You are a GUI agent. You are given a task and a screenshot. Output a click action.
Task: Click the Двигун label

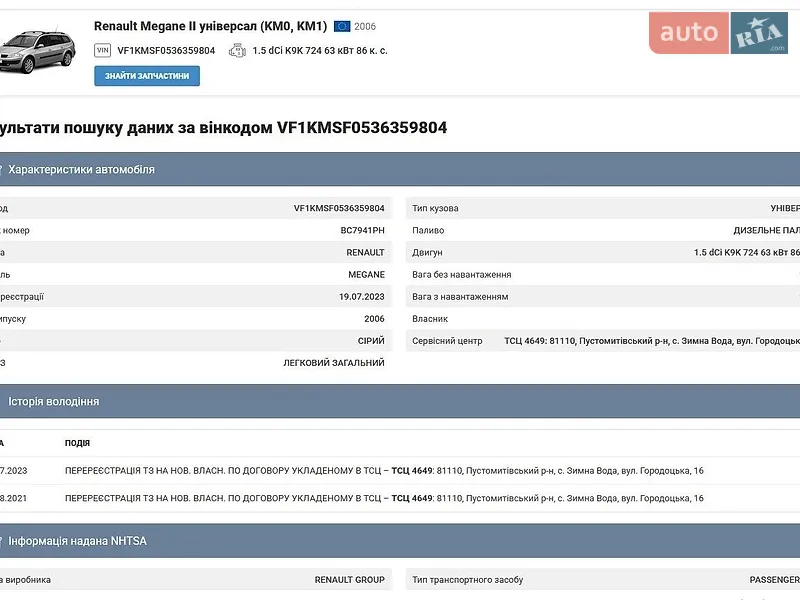click(x=427, y=253)
